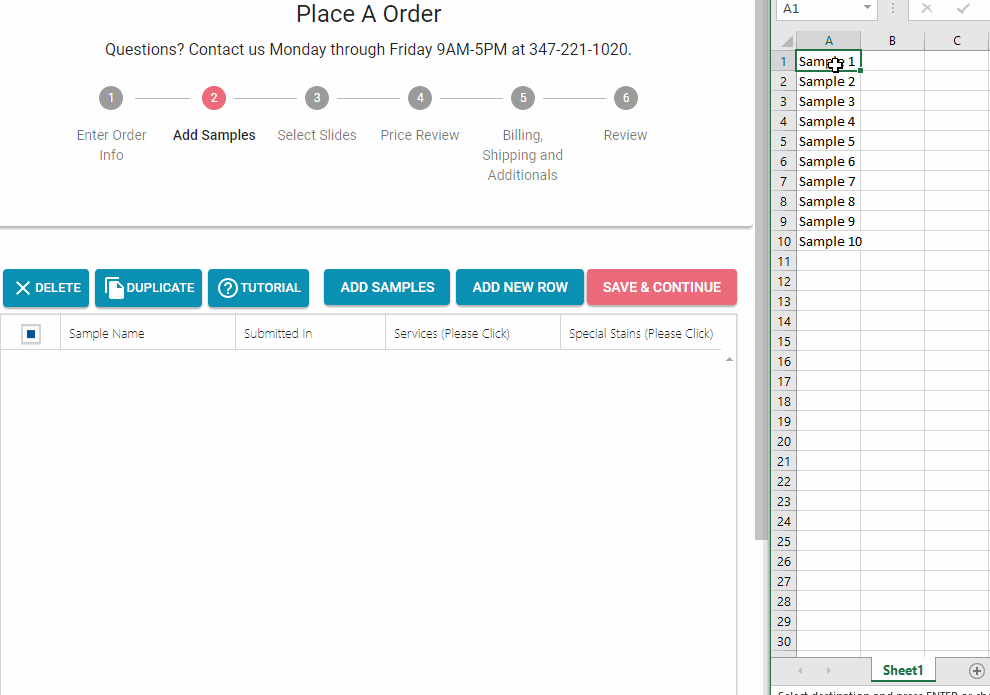
Task: Click the table scroll-up arrow
Action: [729, 359]
